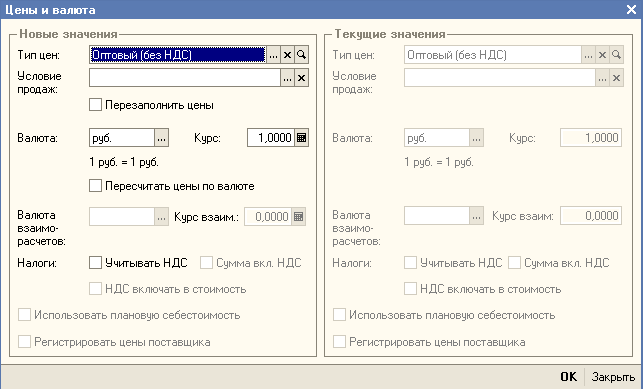Clear the sales condition field with its X icon

tap(301, 78)
